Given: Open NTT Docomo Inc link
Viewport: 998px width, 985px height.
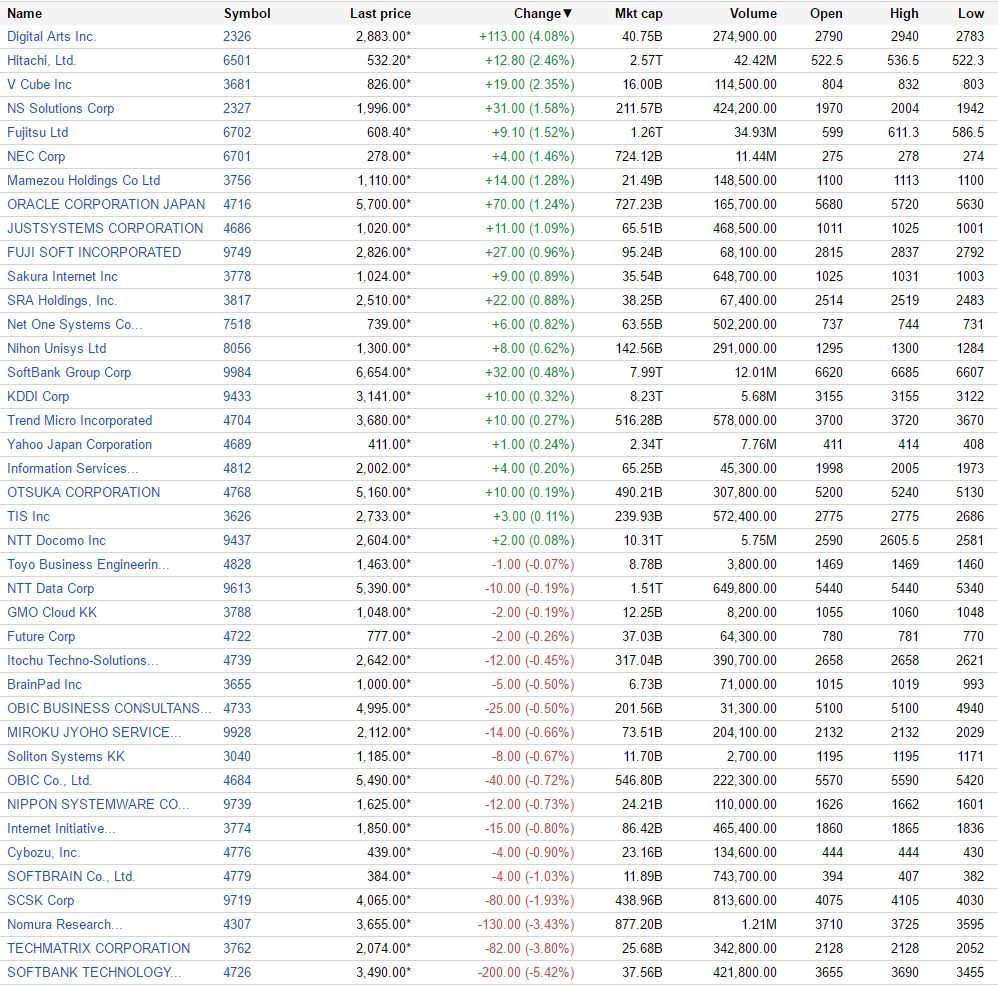Looking at the screenshot, I should coord(57,541).
